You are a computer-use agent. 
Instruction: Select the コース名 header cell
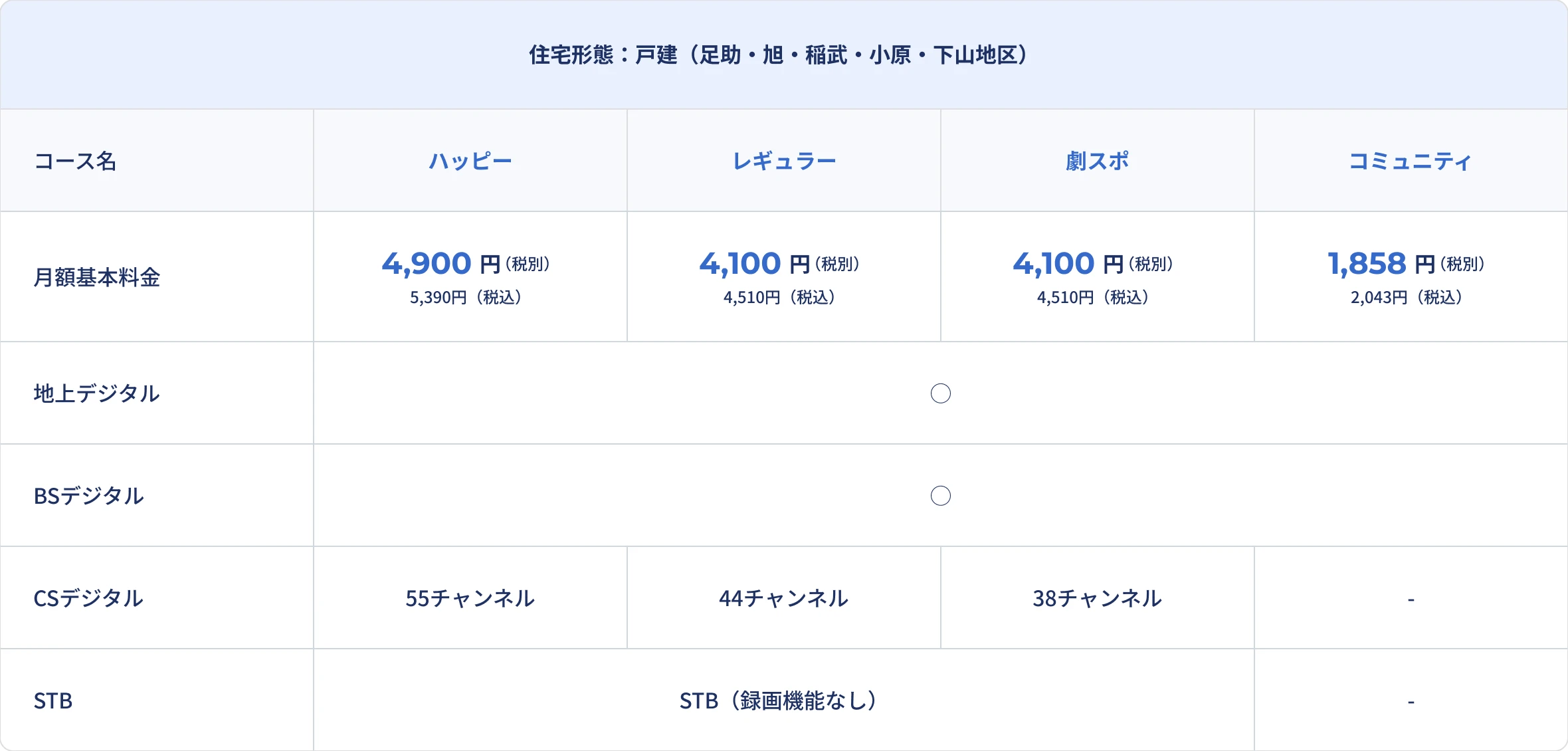[76, 161]
